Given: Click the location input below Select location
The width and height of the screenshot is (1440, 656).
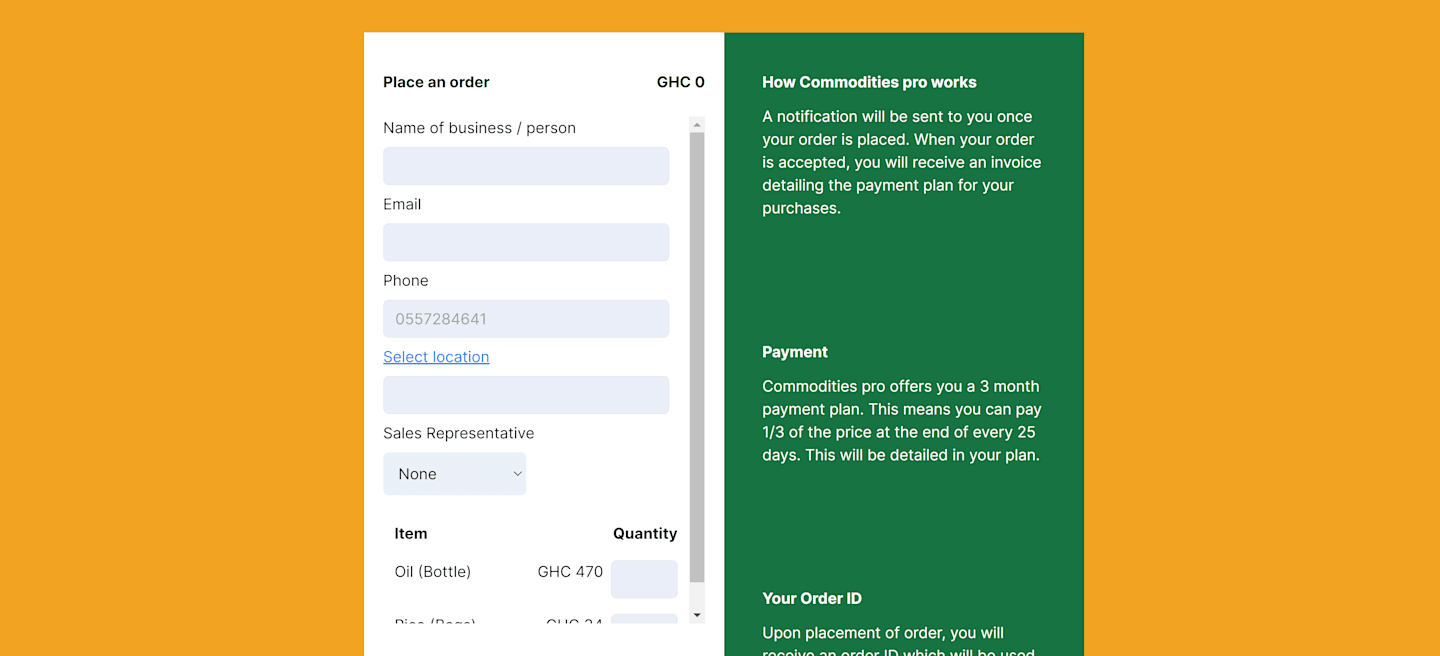Looking at the screenshot, I should point(526,395).
